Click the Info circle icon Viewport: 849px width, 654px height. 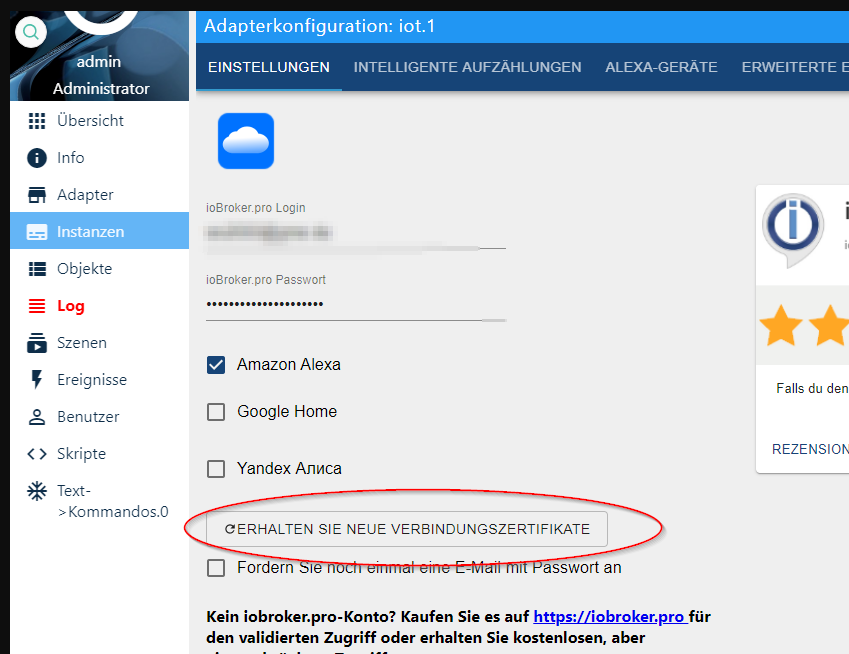[37, 158]
